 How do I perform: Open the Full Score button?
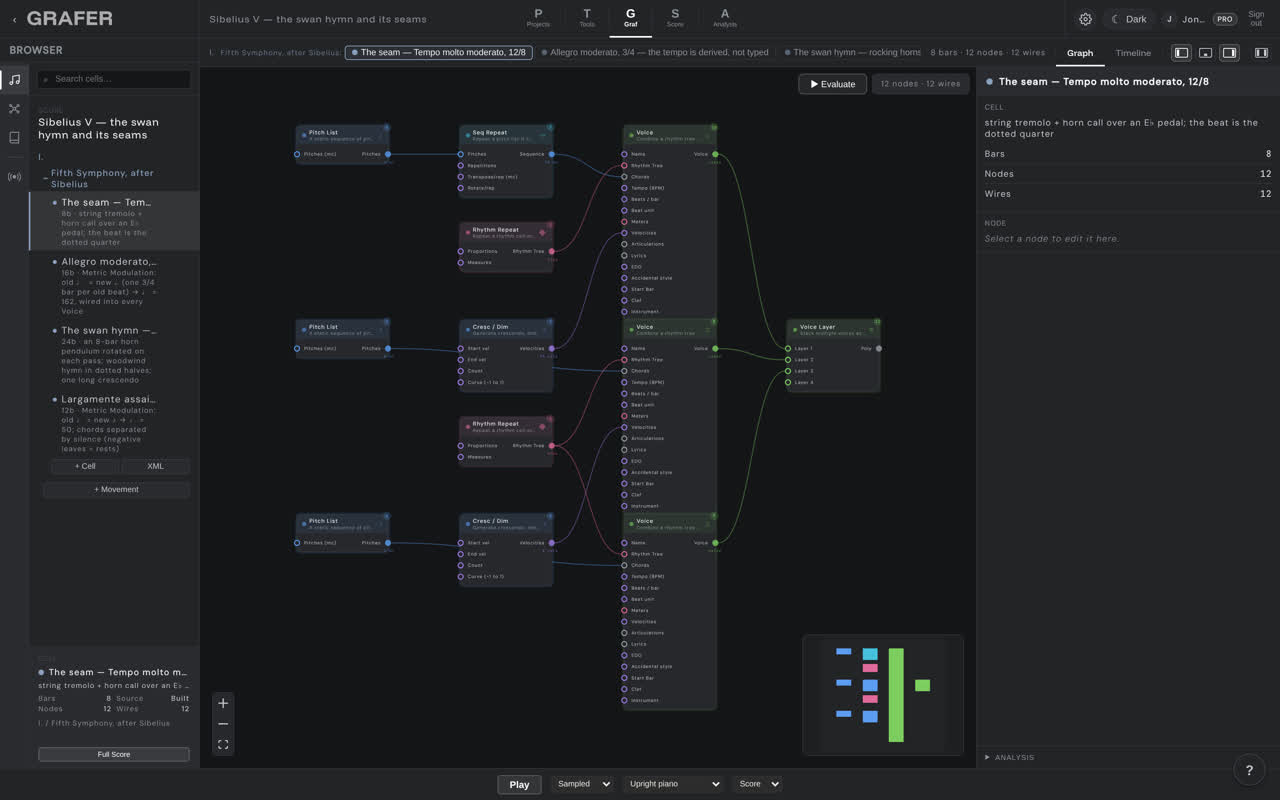(114, 754)
